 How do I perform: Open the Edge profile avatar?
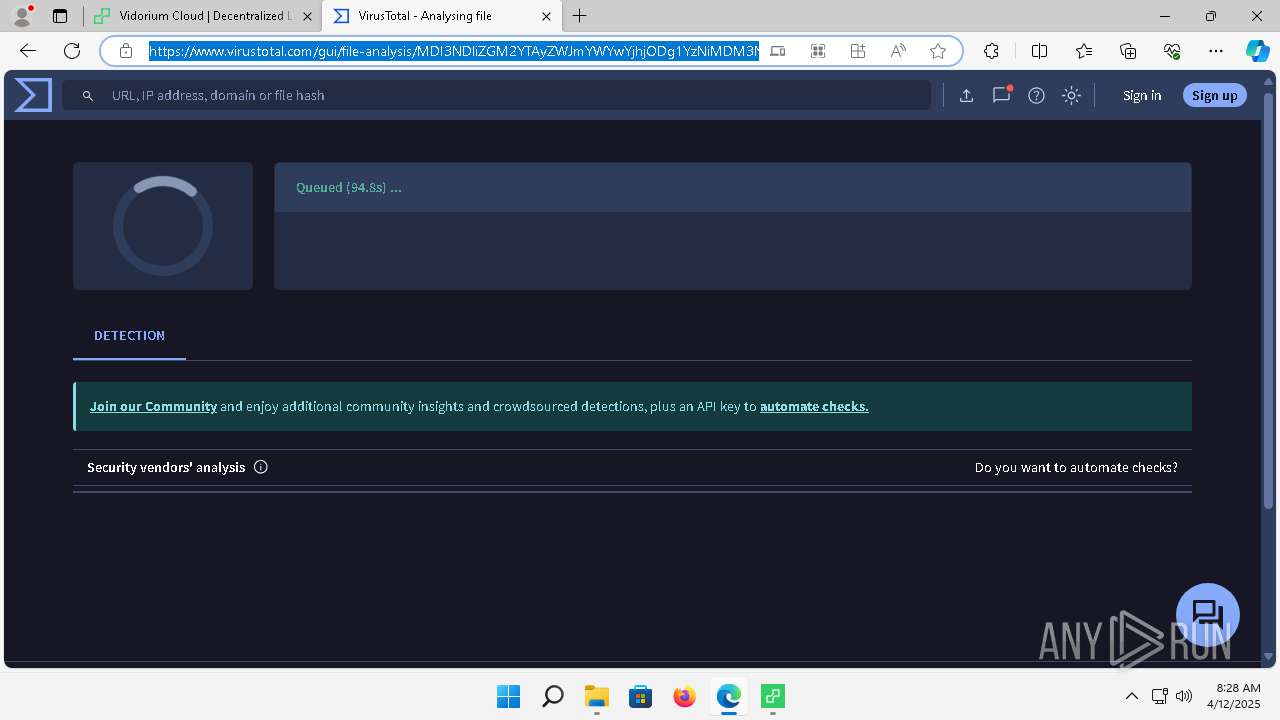click(21, 16)
